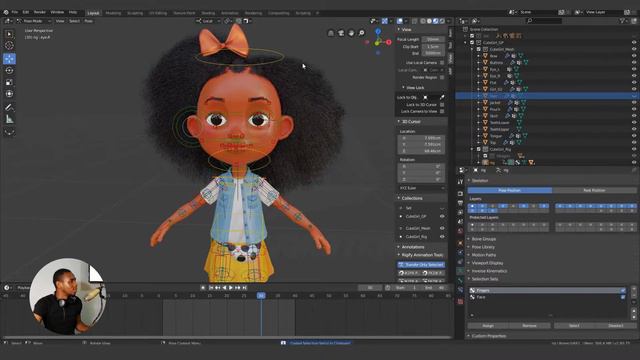Open the Object Data armature properties tab

pyautogui.click(x=460, y=271)
